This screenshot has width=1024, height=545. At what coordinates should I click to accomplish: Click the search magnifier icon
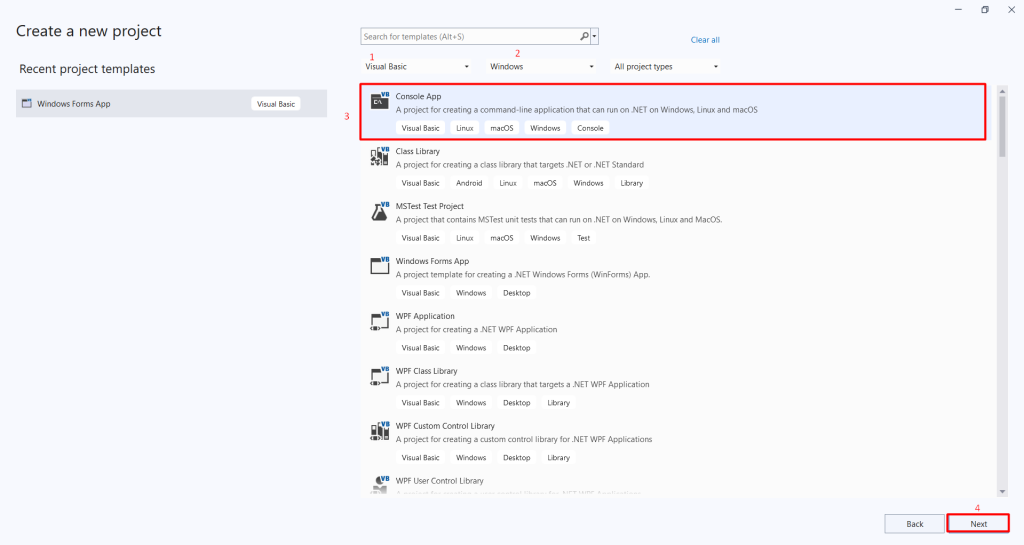[x=584, y=37]
